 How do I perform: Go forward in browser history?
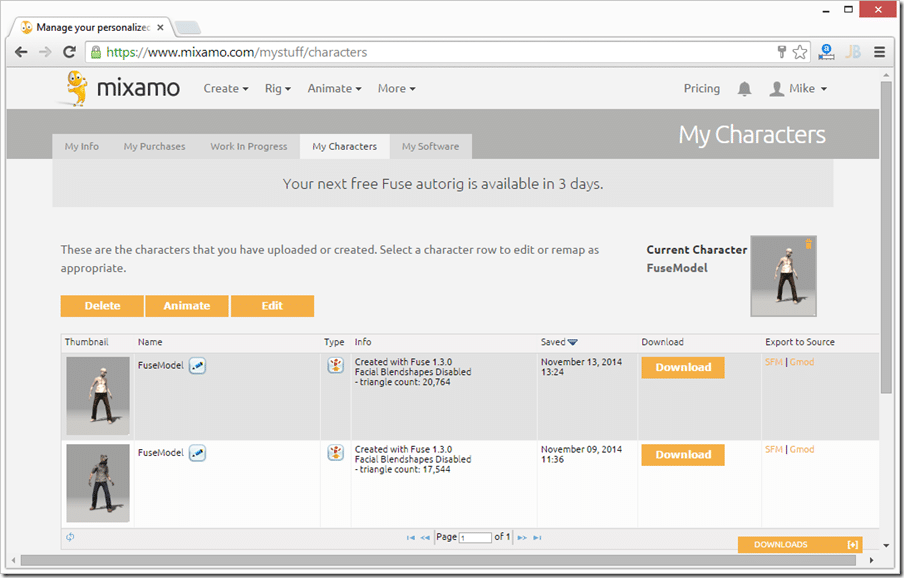click(45, 52)
